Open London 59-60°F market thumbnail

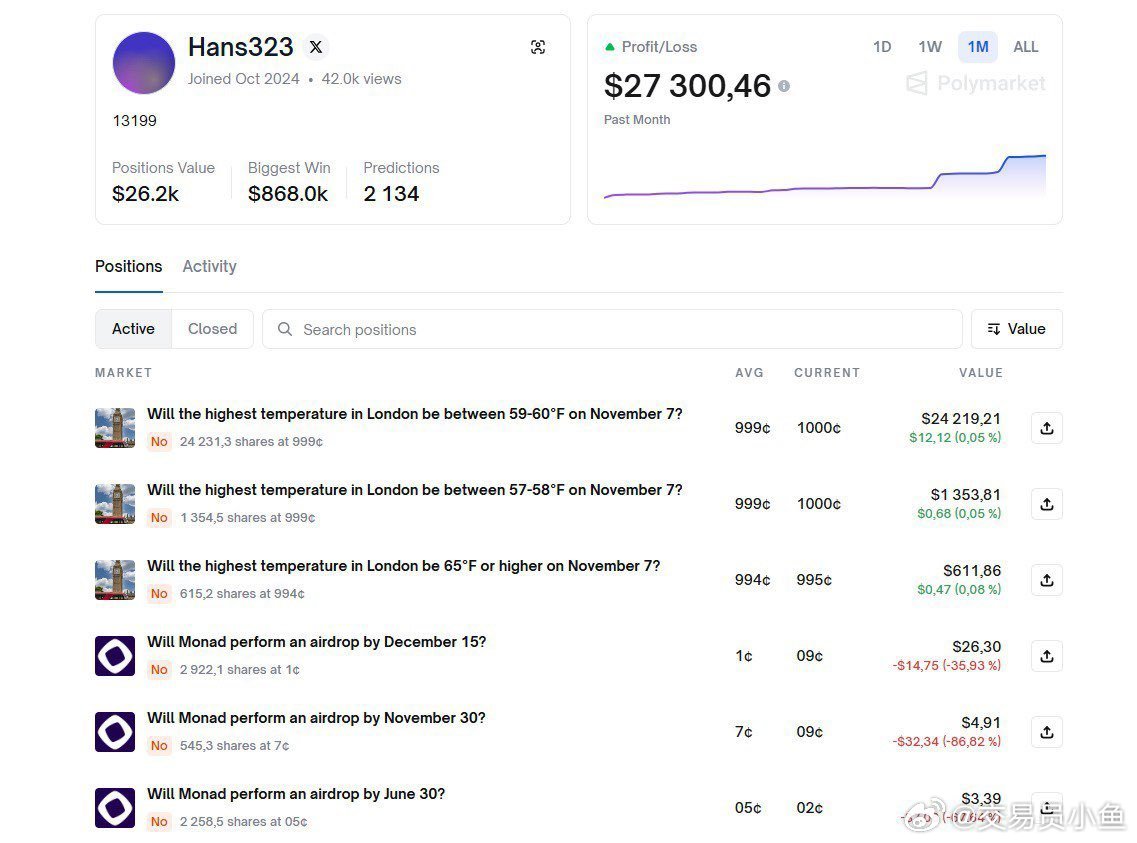pos(115,428)
